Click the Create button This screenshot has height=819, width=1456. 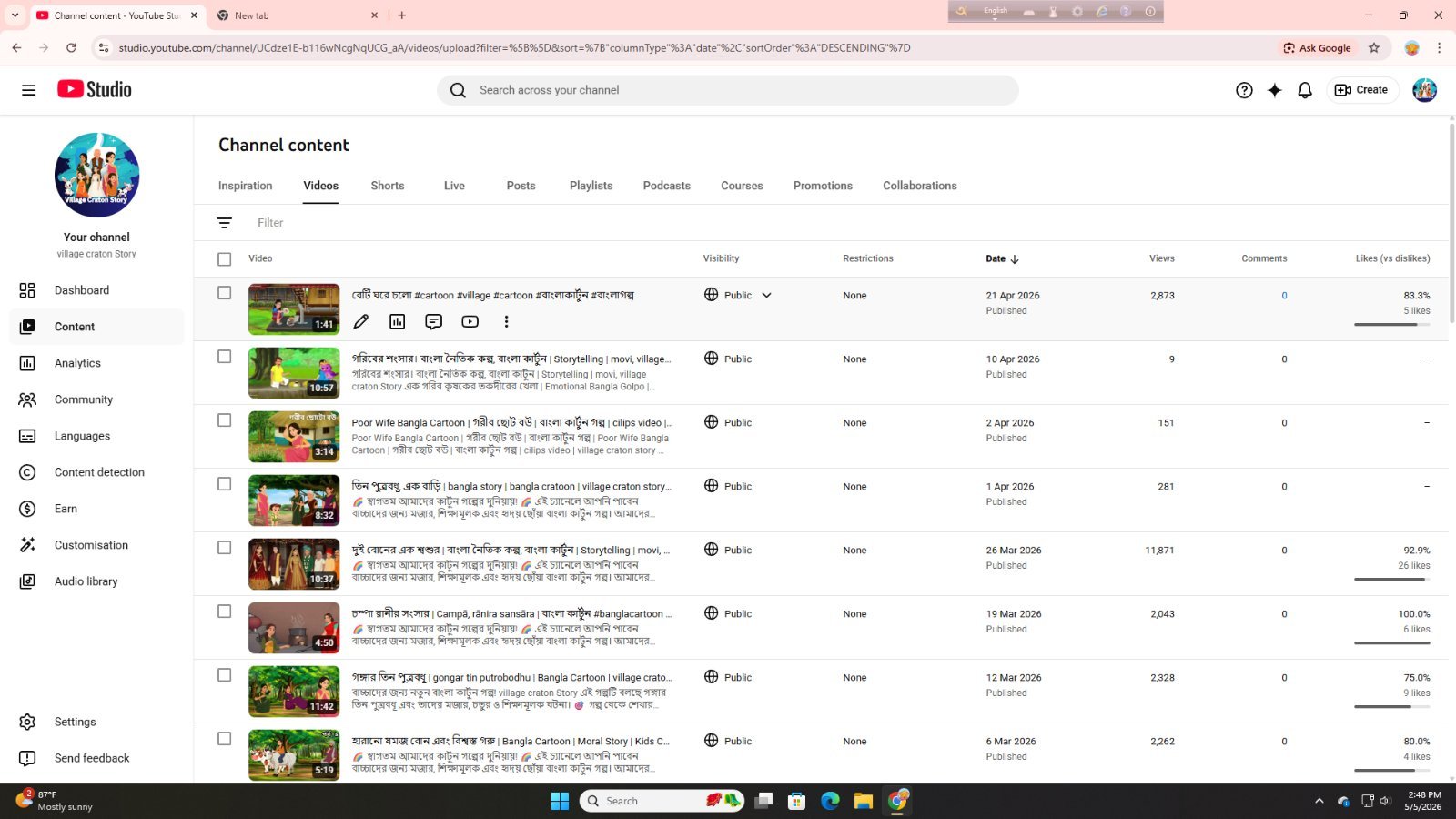coord(1361,90)
